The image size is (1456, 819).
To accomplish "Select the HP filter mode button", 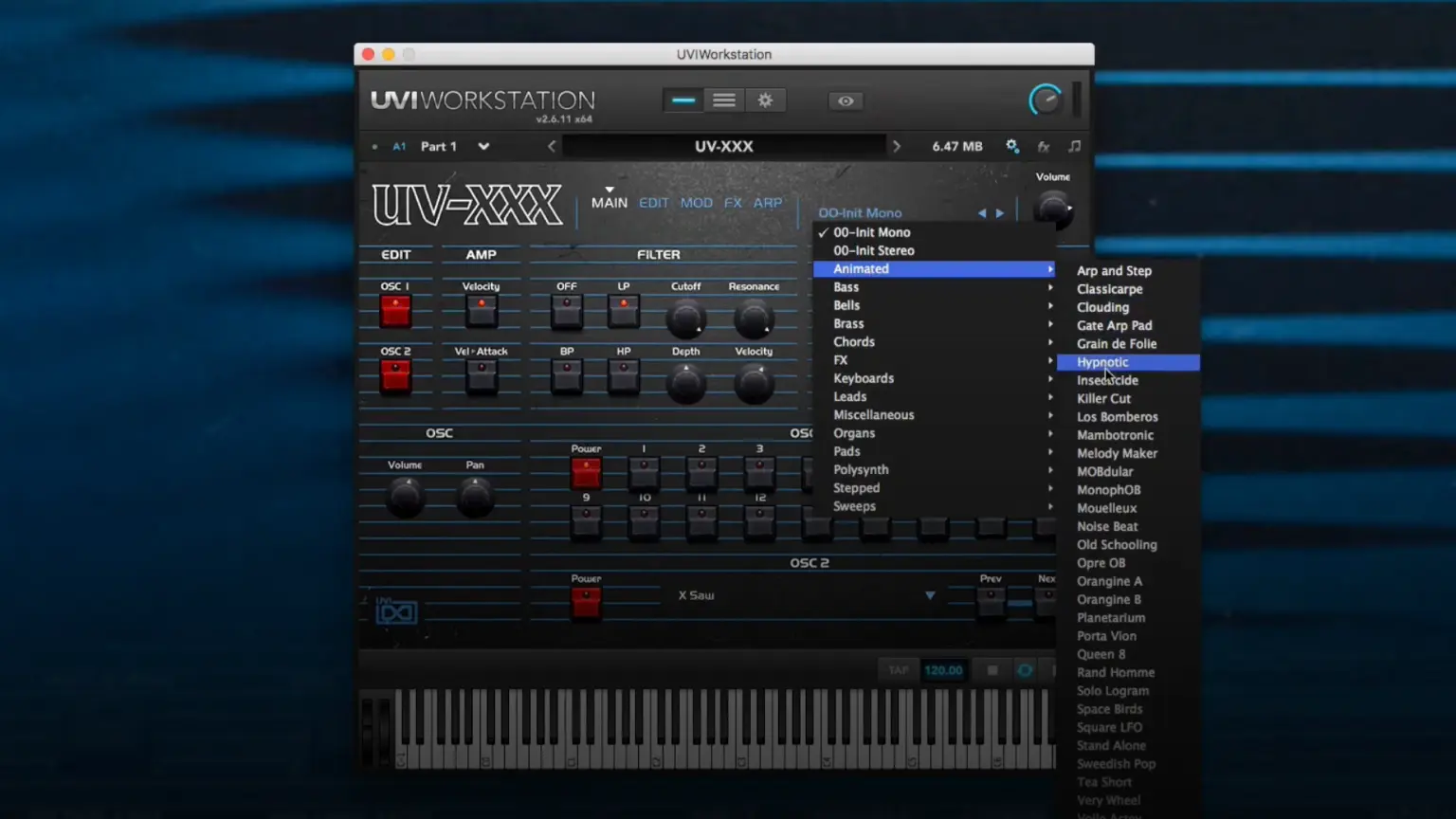I will [x=624, y=376].
